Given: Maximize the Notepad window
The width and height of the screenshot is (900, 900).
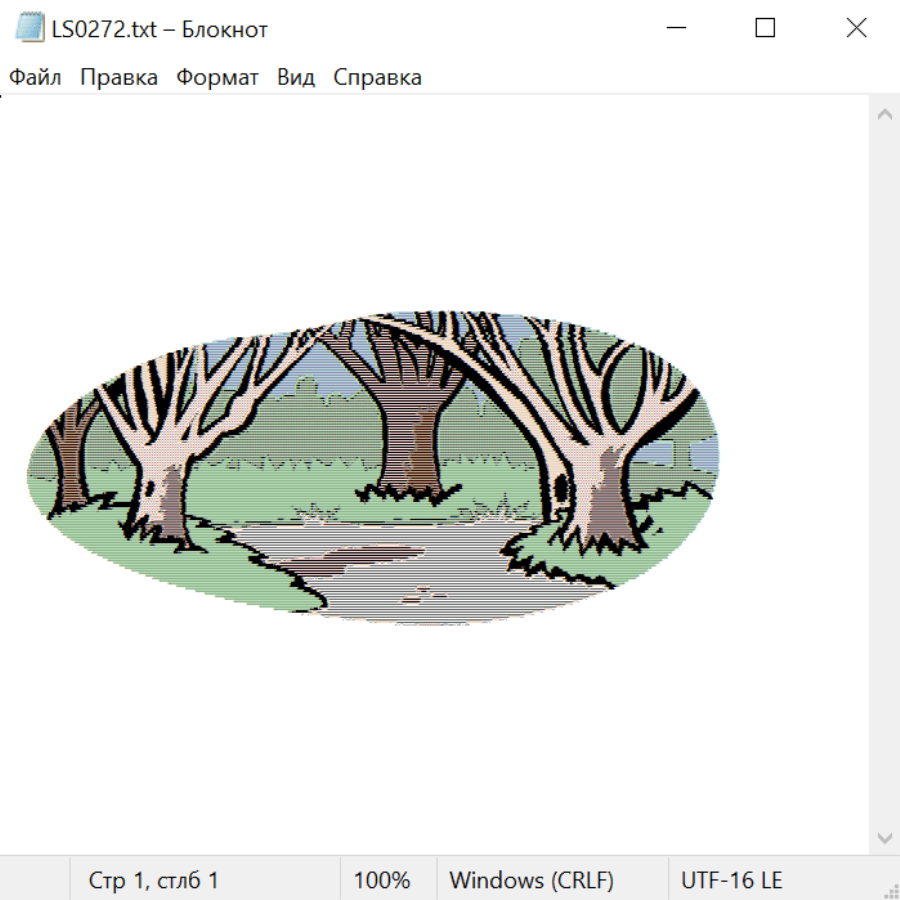Looking at the screenshot, I should tap(765, 29).
